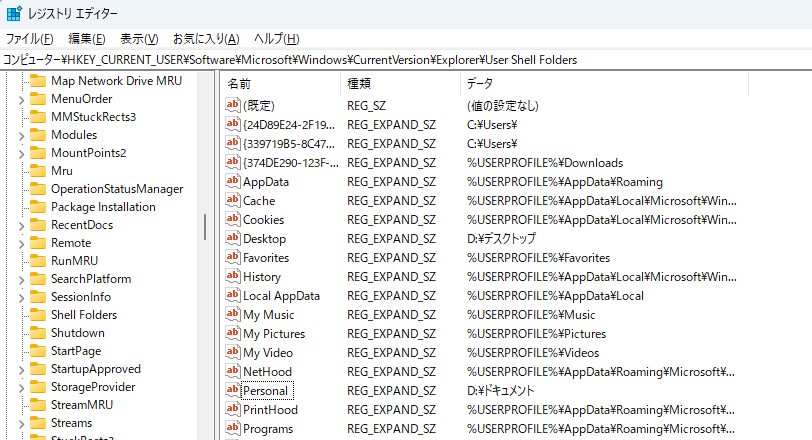
Task: Click the {374DE290-123F value icon
Action: (x=233, y=162)
